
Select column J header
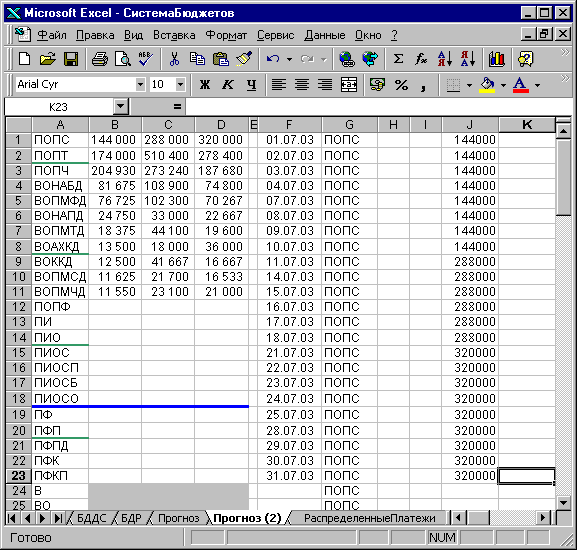pyautogui.click(x=470, y=125)
